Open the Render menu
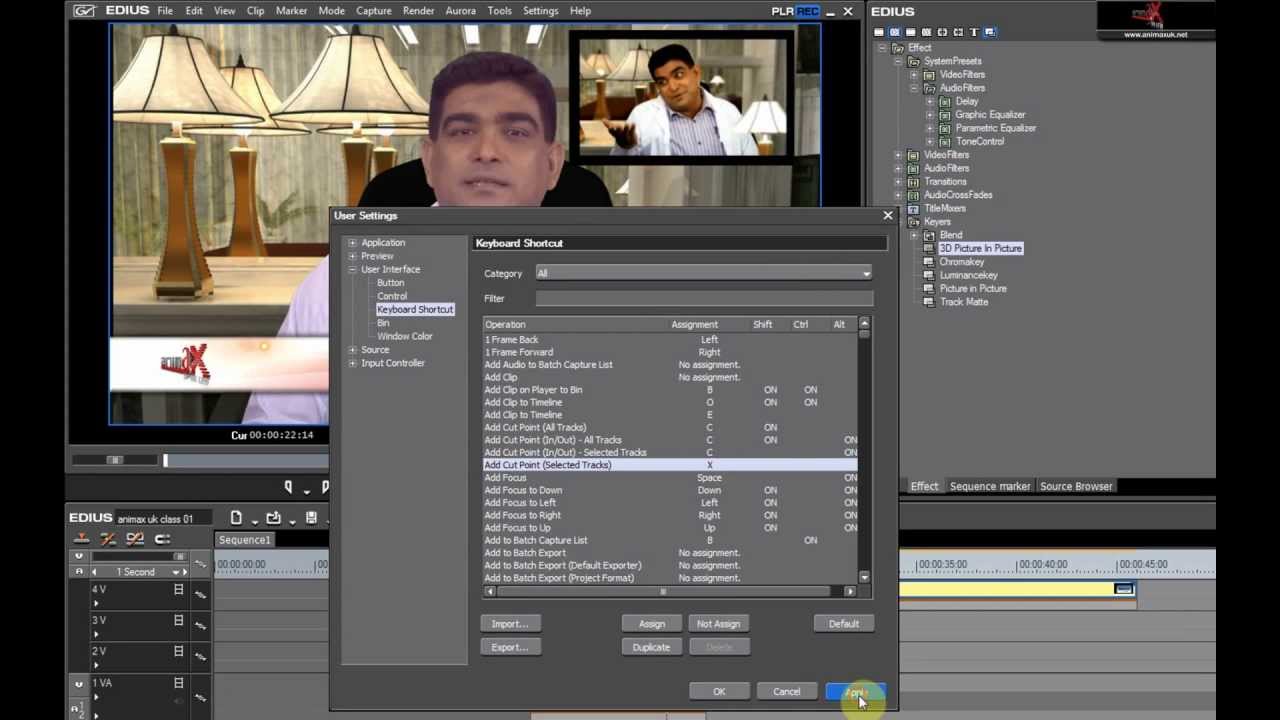This screenshot has height=720, width=1280. tap(418, 11)
